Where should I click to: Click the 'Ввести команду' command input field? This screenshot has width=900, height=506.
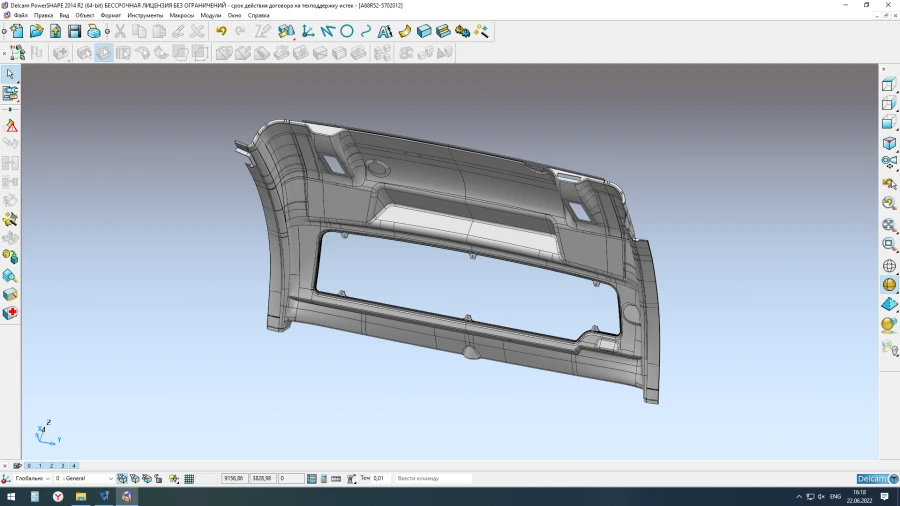click(x=432, y=479)
